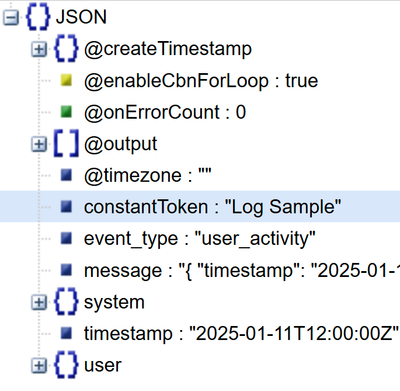
Task: Expand the @output array node
Action: [39, 144]
